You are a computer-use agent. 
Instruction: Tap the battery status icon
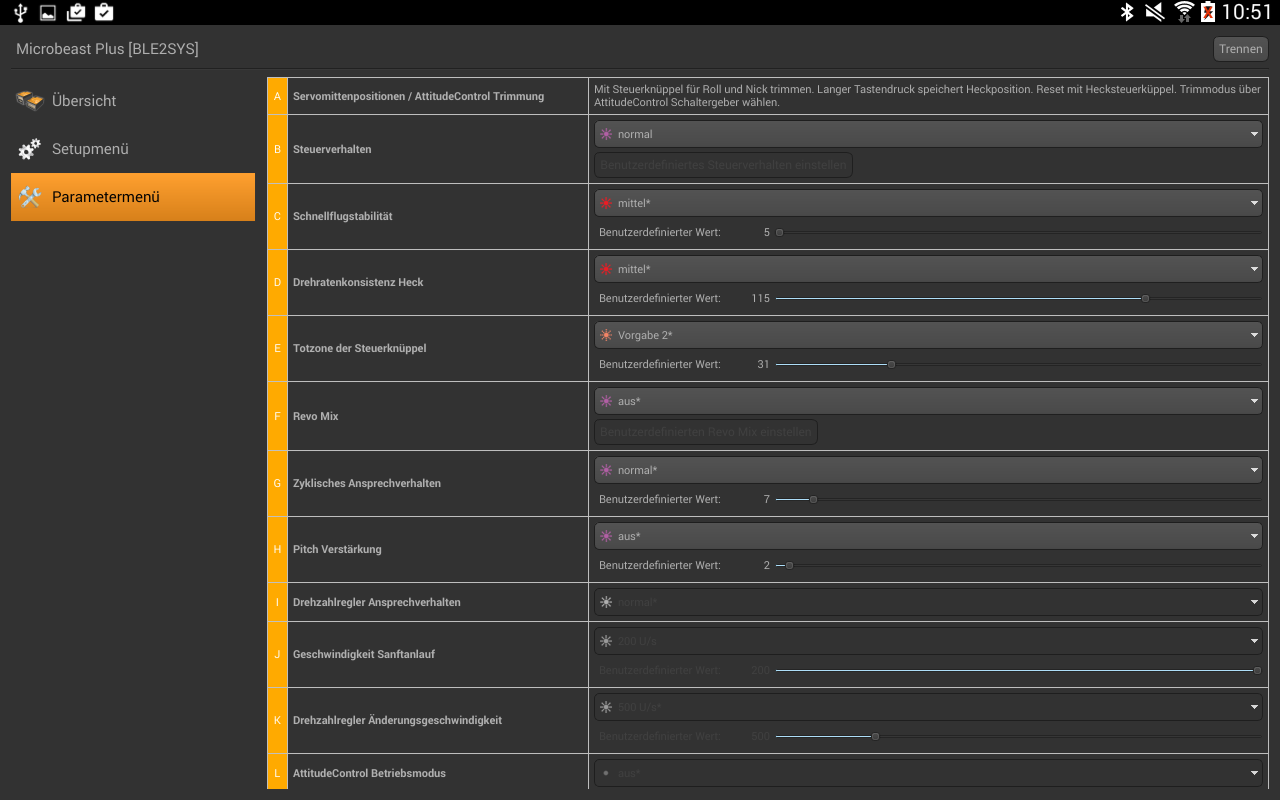pos(1208,12)
